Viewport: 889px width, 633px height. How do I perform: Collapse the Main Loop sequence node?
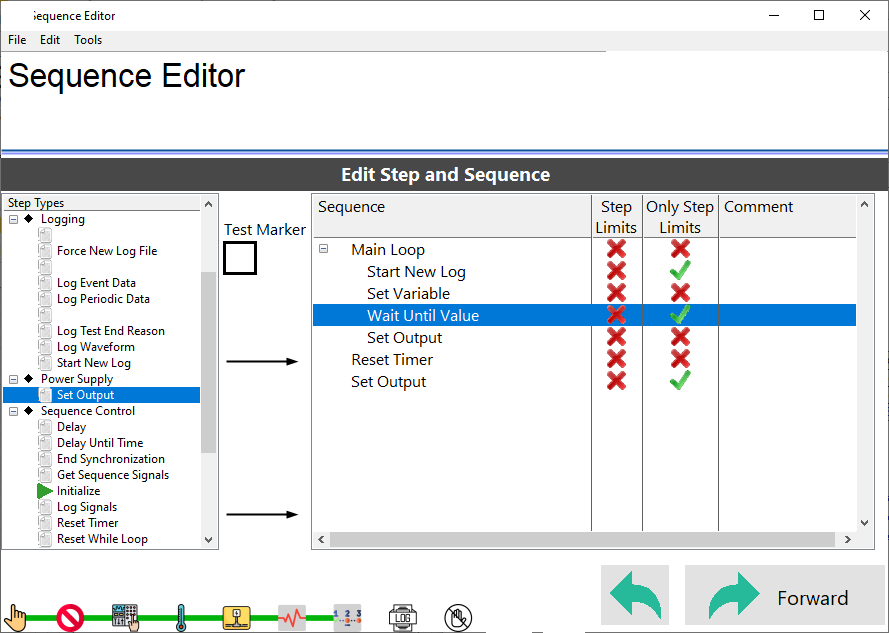point(324,250)
